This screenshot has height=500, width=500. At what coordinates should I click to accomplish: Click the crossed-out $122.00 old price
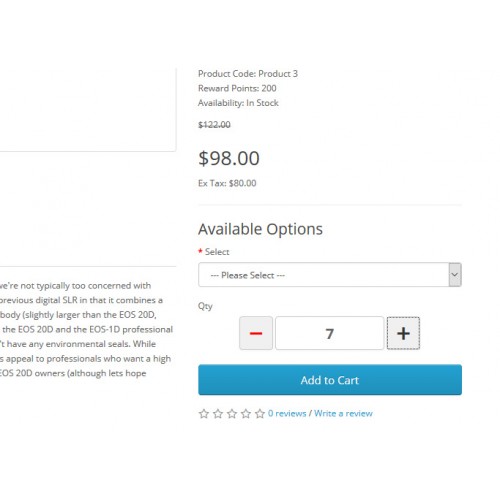coord(214,125)
